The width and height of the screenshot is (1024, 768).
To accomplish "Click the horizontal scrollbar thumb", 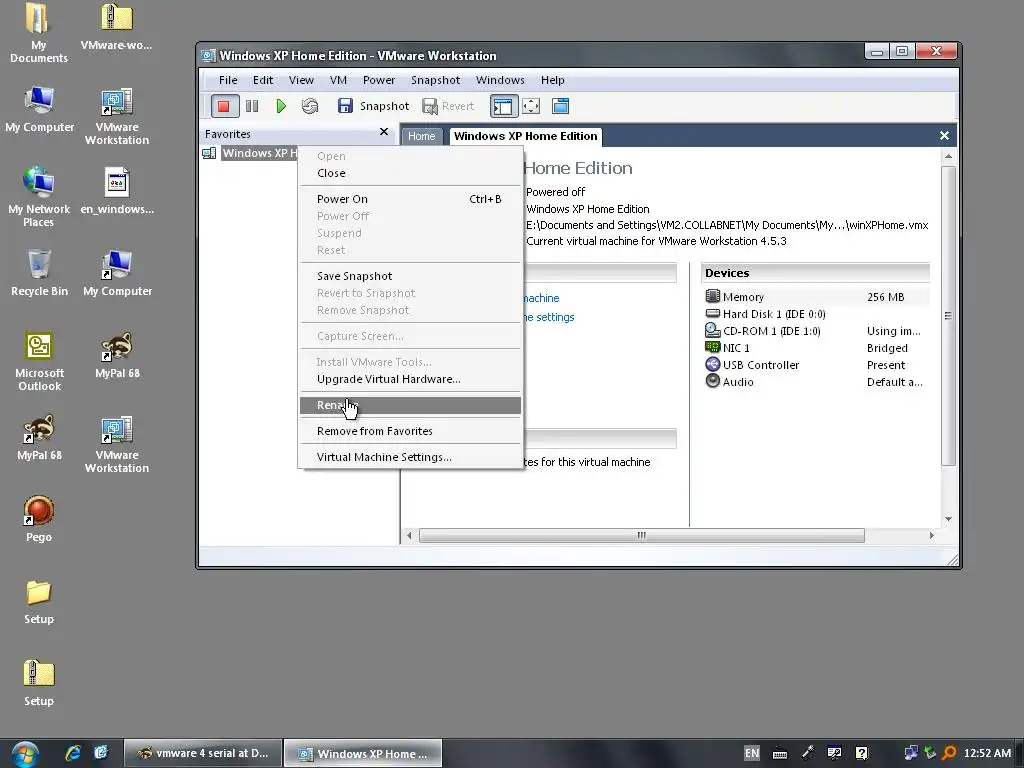I will 641,536.
